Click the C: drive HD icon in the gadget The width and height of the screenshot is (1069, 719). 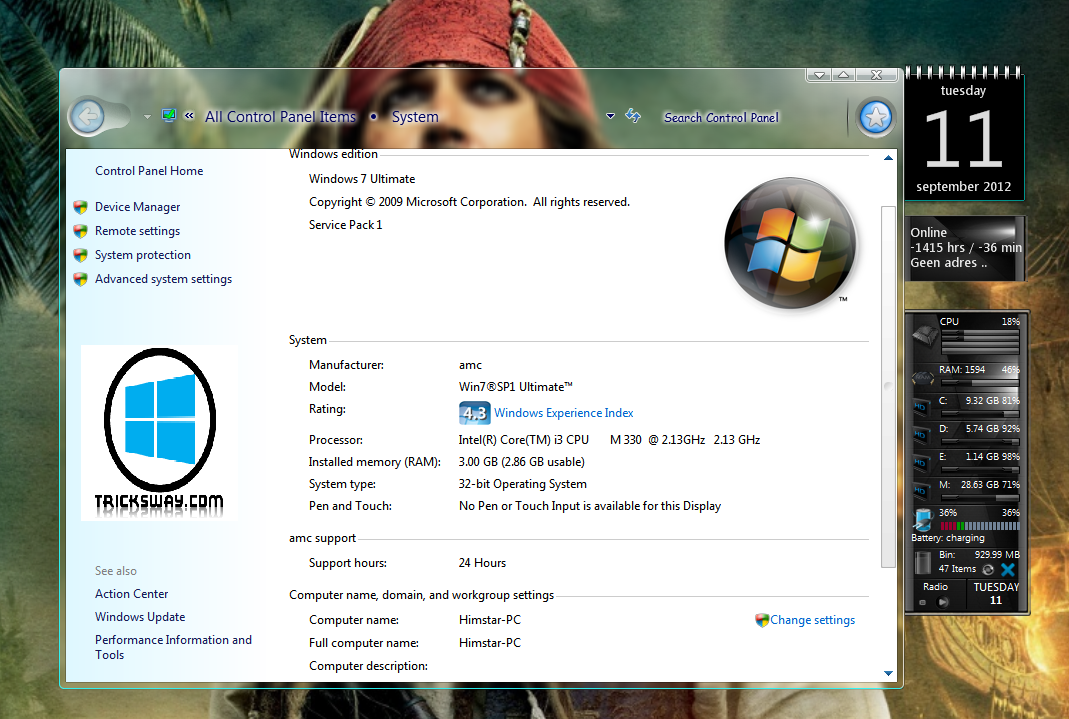tap(920, 407)
